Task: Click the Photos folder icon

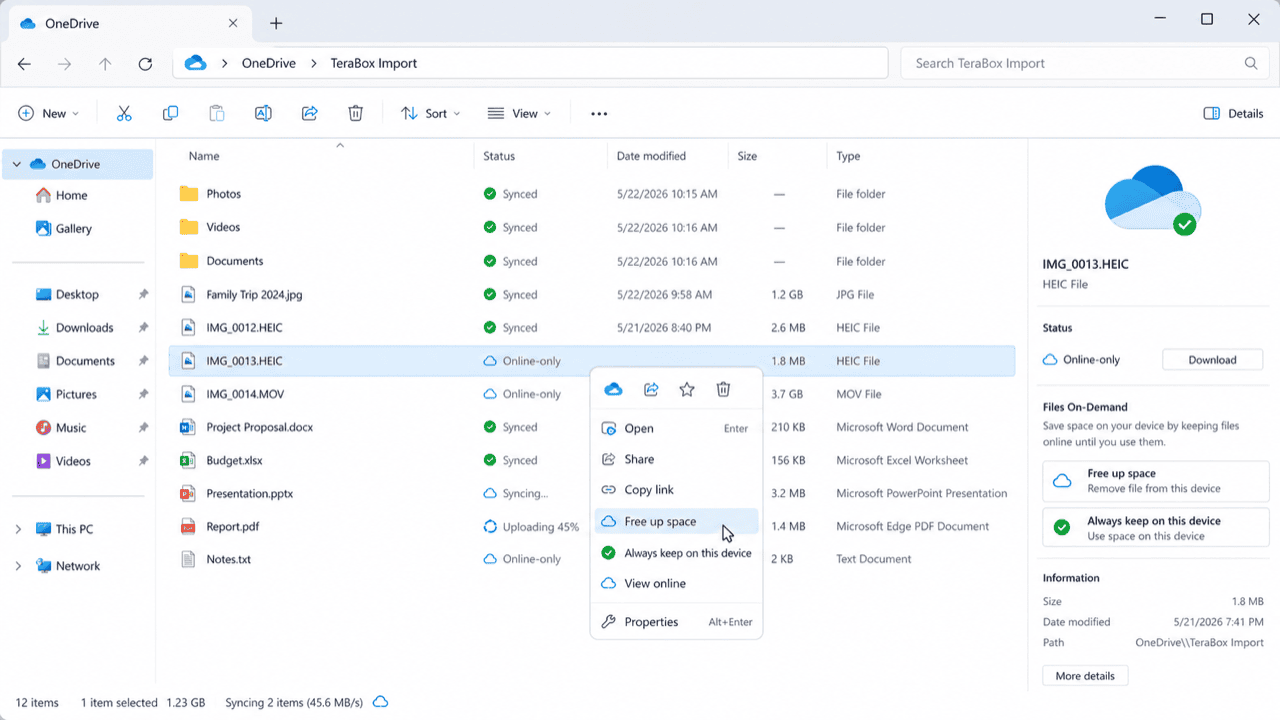Action: coord(188,194)
